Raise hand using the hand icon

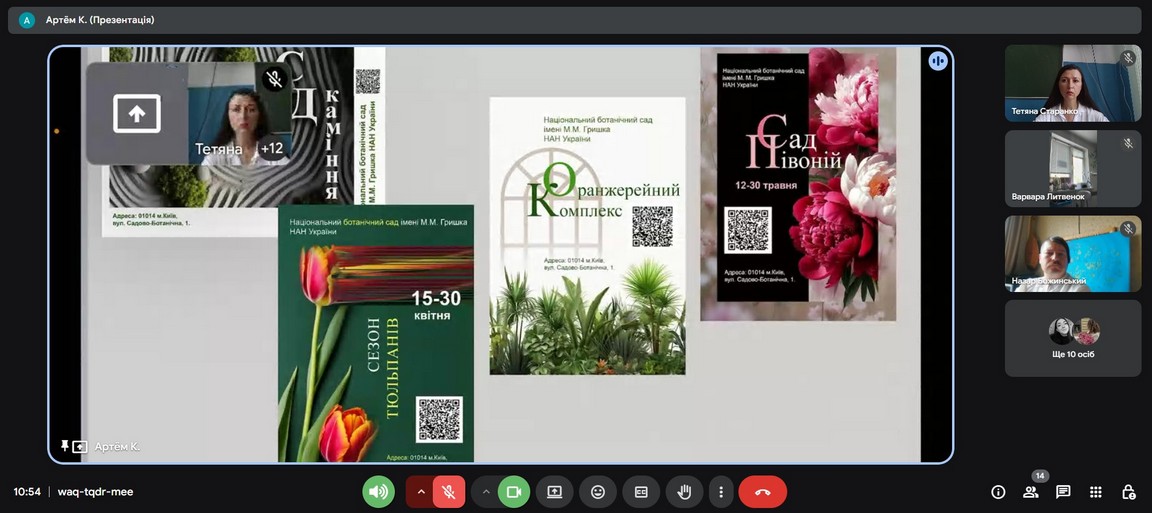(x=685, y=492)
